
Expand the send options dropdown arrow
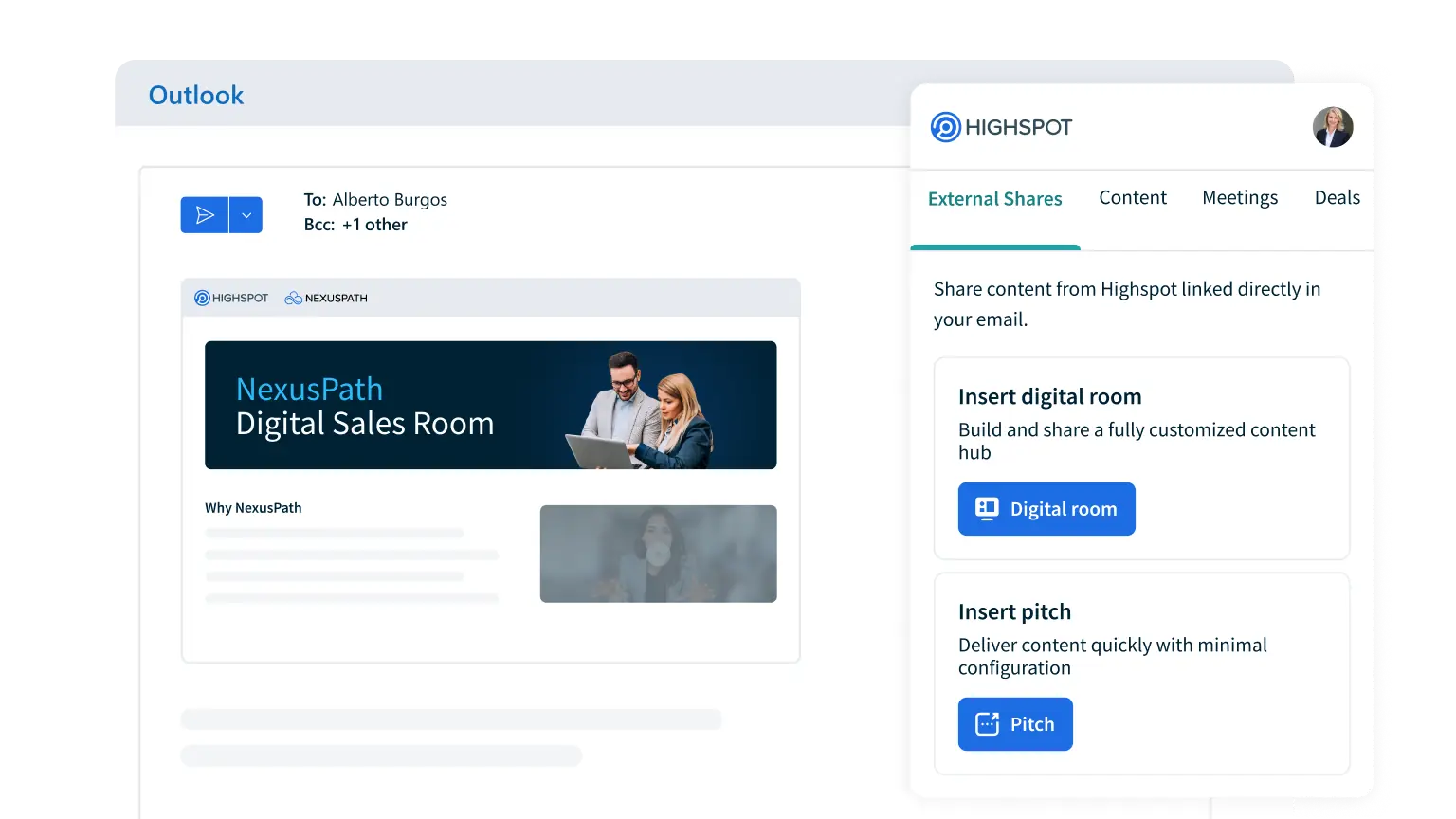[x=246, y=215]
